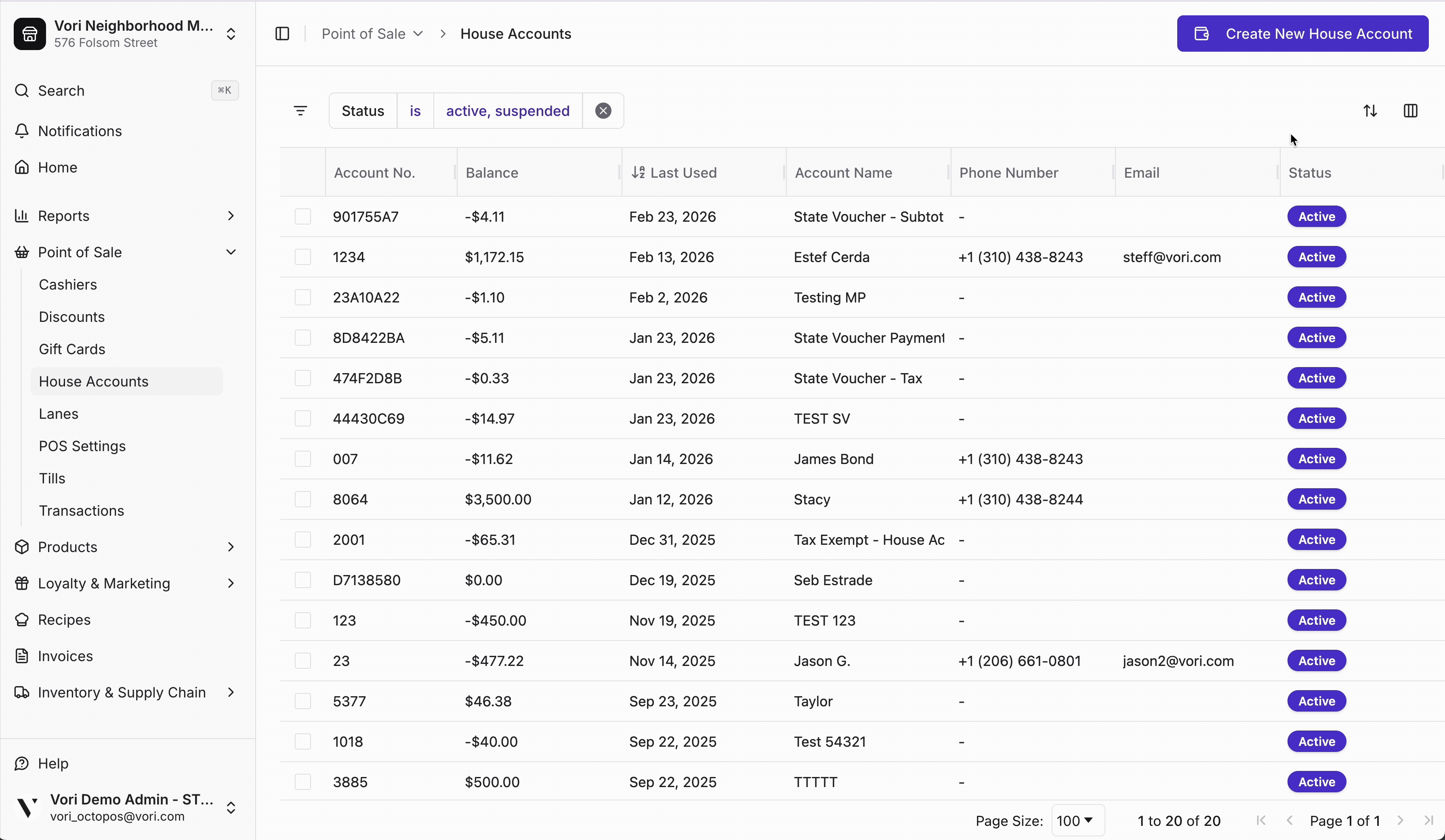
Task: Click Create New House Account button
Action: (1302, 34)
